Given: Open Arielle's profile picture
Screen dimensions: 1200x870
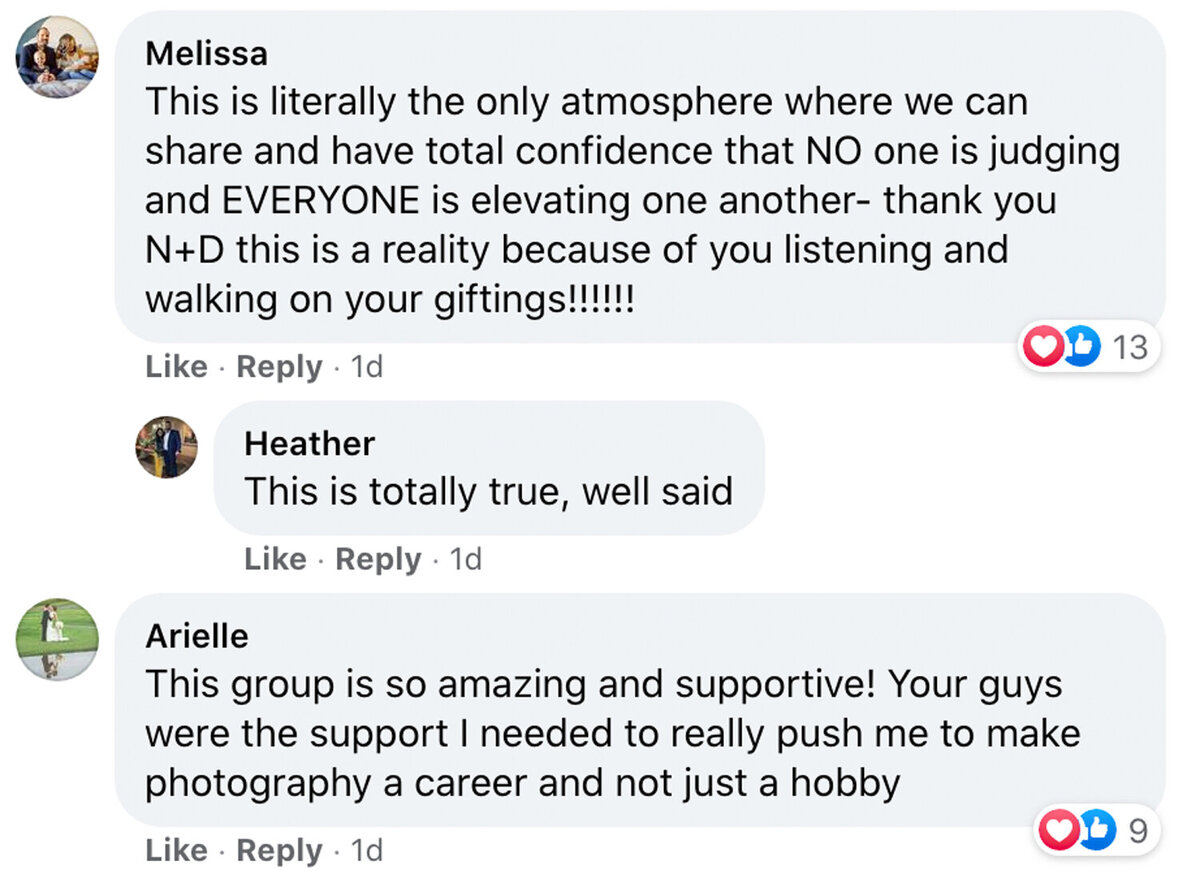Looking at the screenshot, I should (x=57, y=640).
